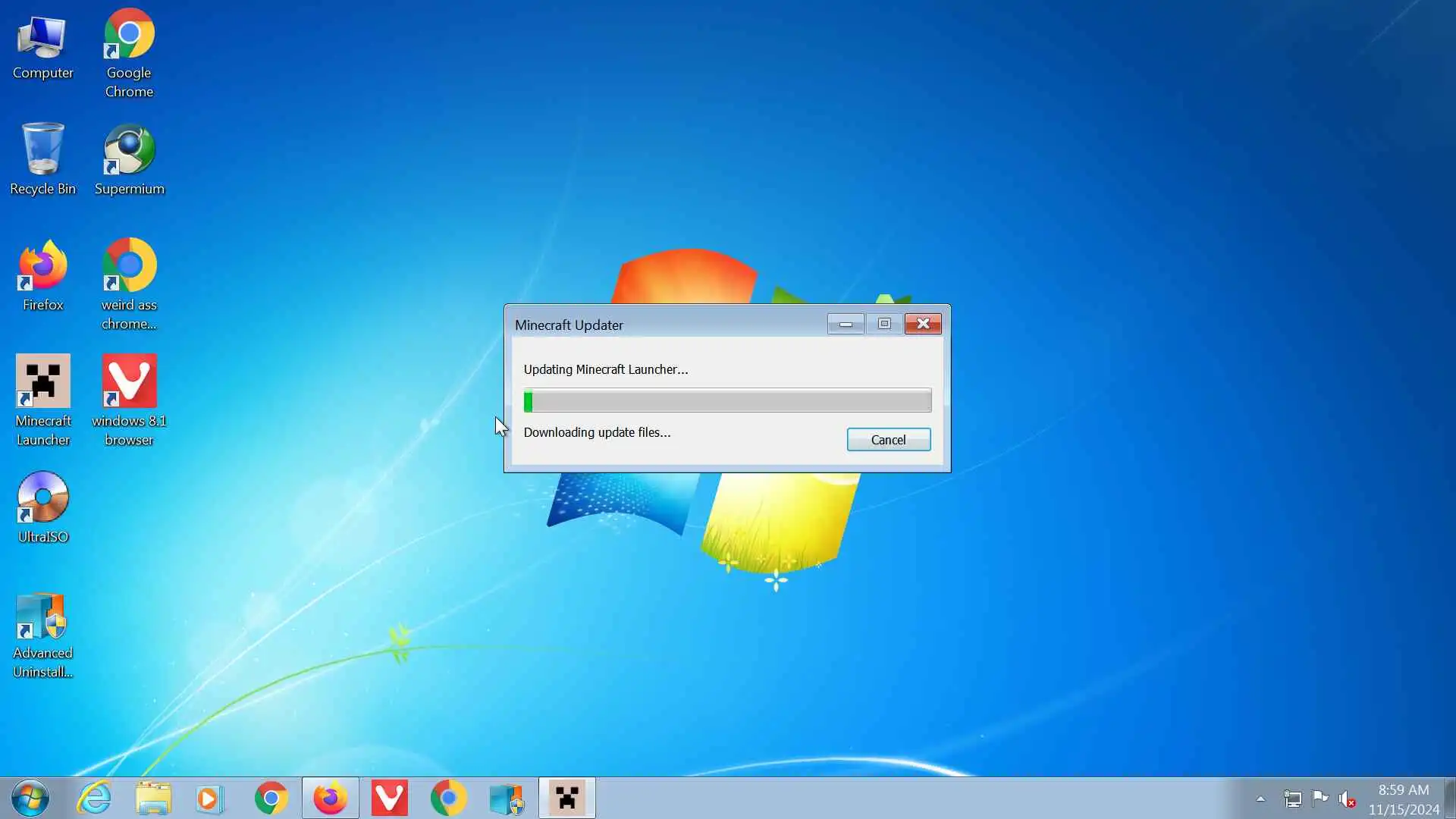Open Action Center flag in system tray
The height and width of the screenshot is (819, 1456).
(1319, 798)
